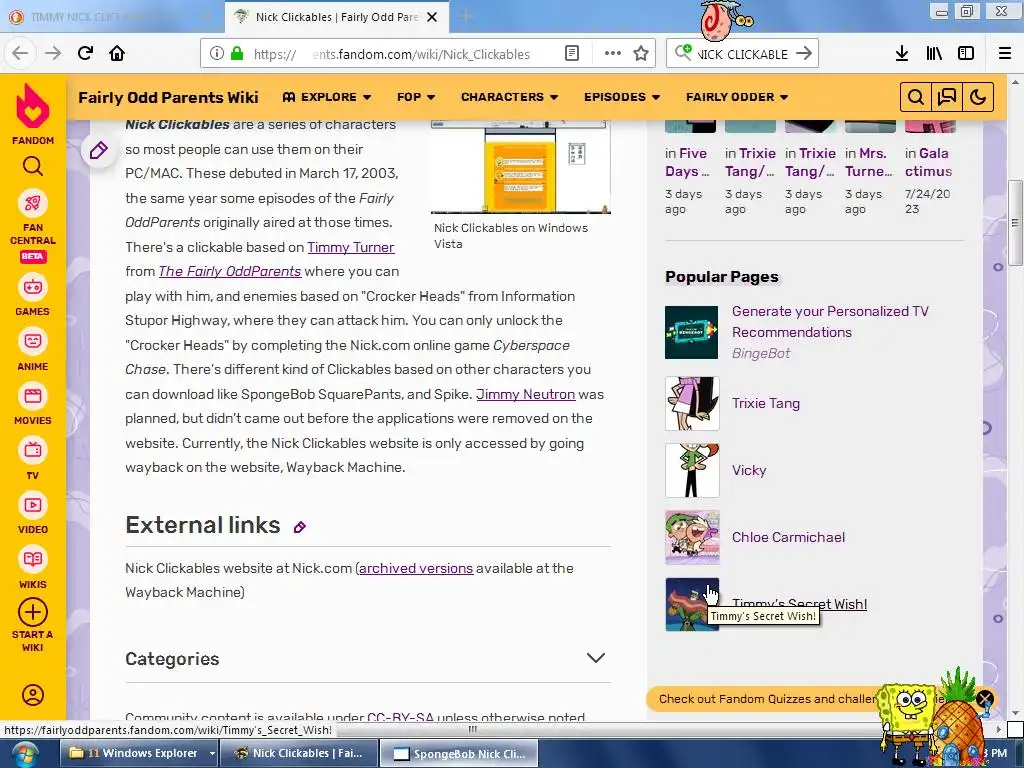
Task: Open the browser home page icon
Action: (x=117, y=54)
